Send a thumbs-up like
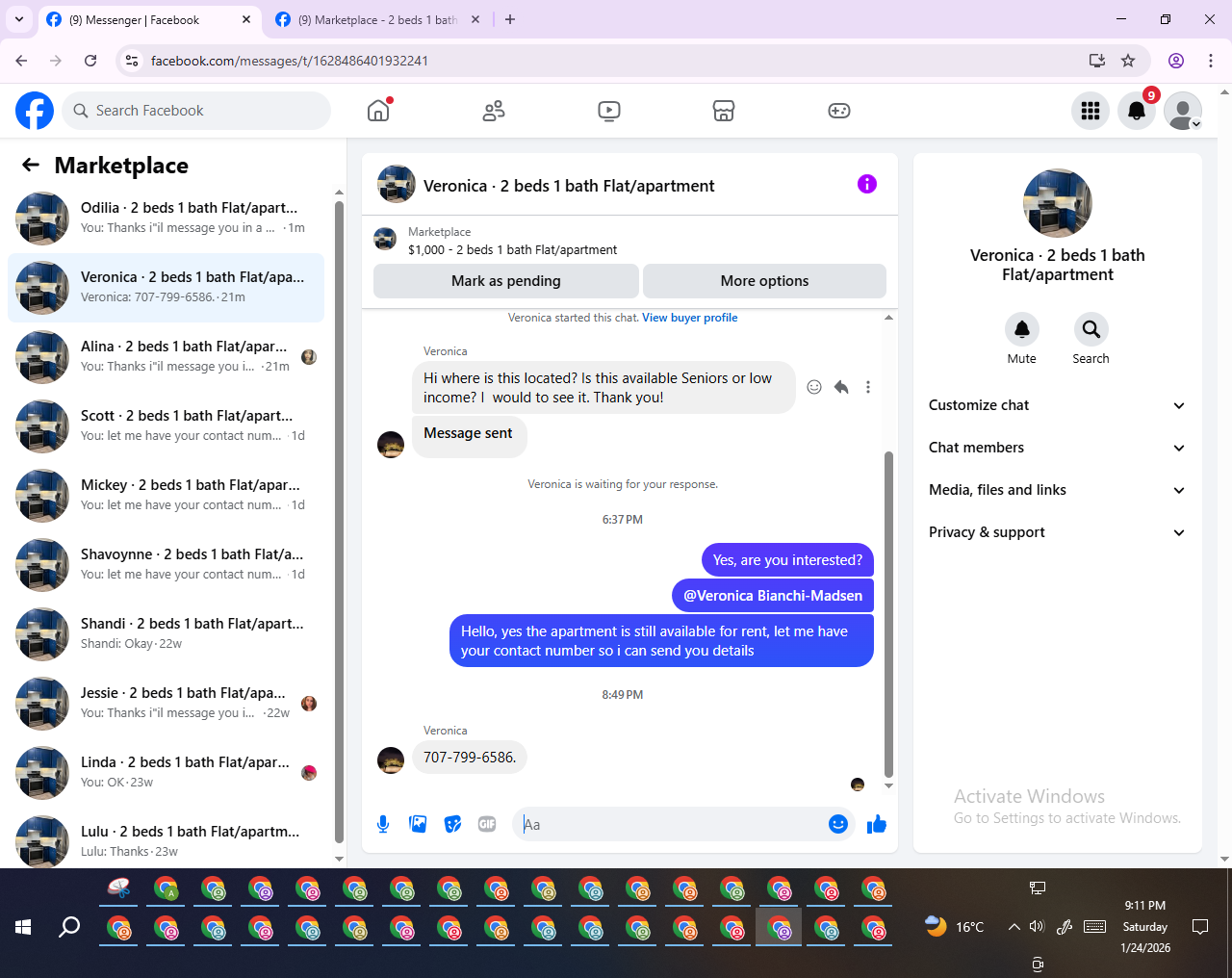Viewport: 1232px width, 978px height. click(x=877, y=824)
